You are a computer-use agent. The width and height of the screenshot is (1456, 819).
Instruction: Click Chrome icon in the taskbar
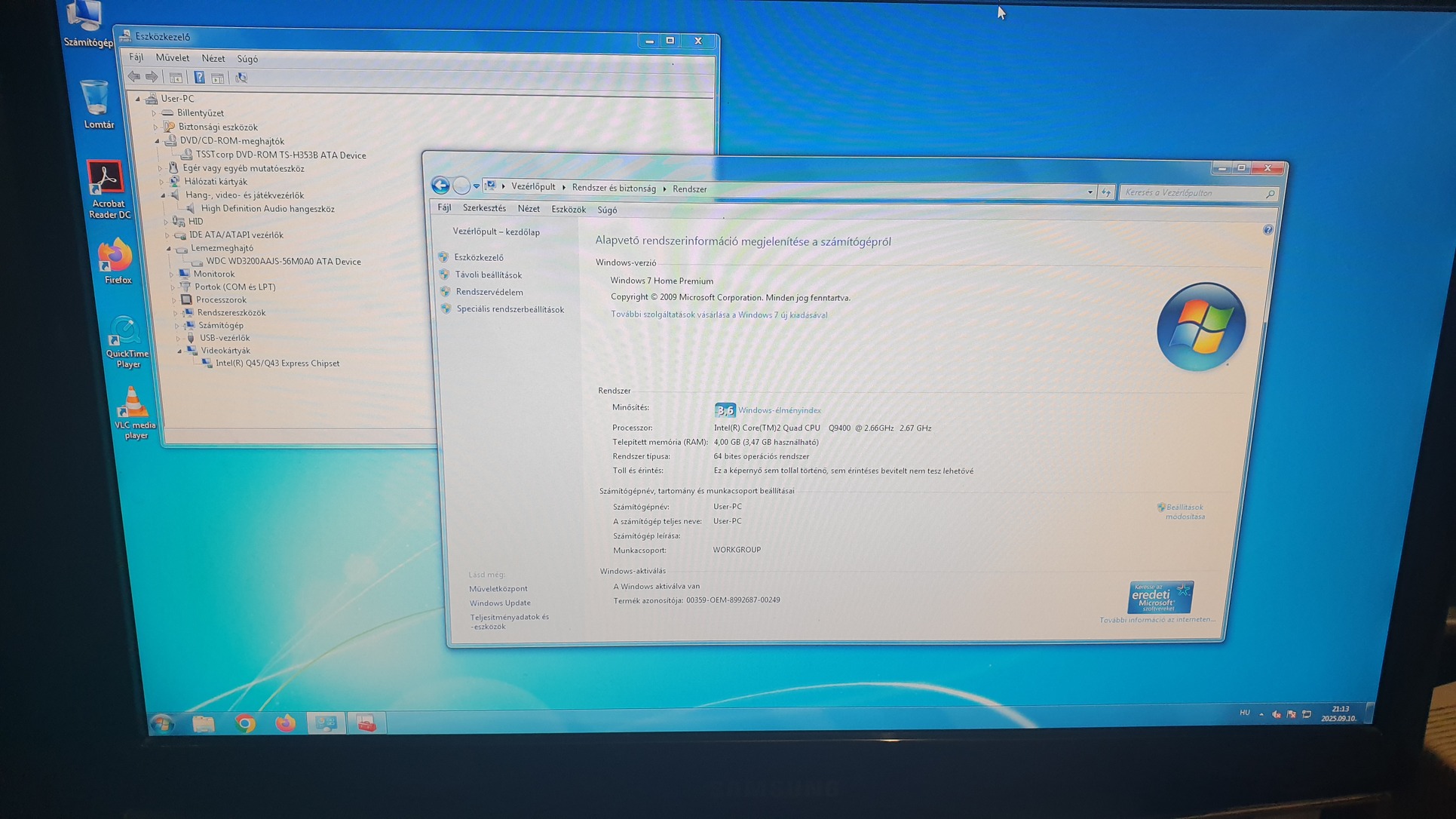(244, 723)
